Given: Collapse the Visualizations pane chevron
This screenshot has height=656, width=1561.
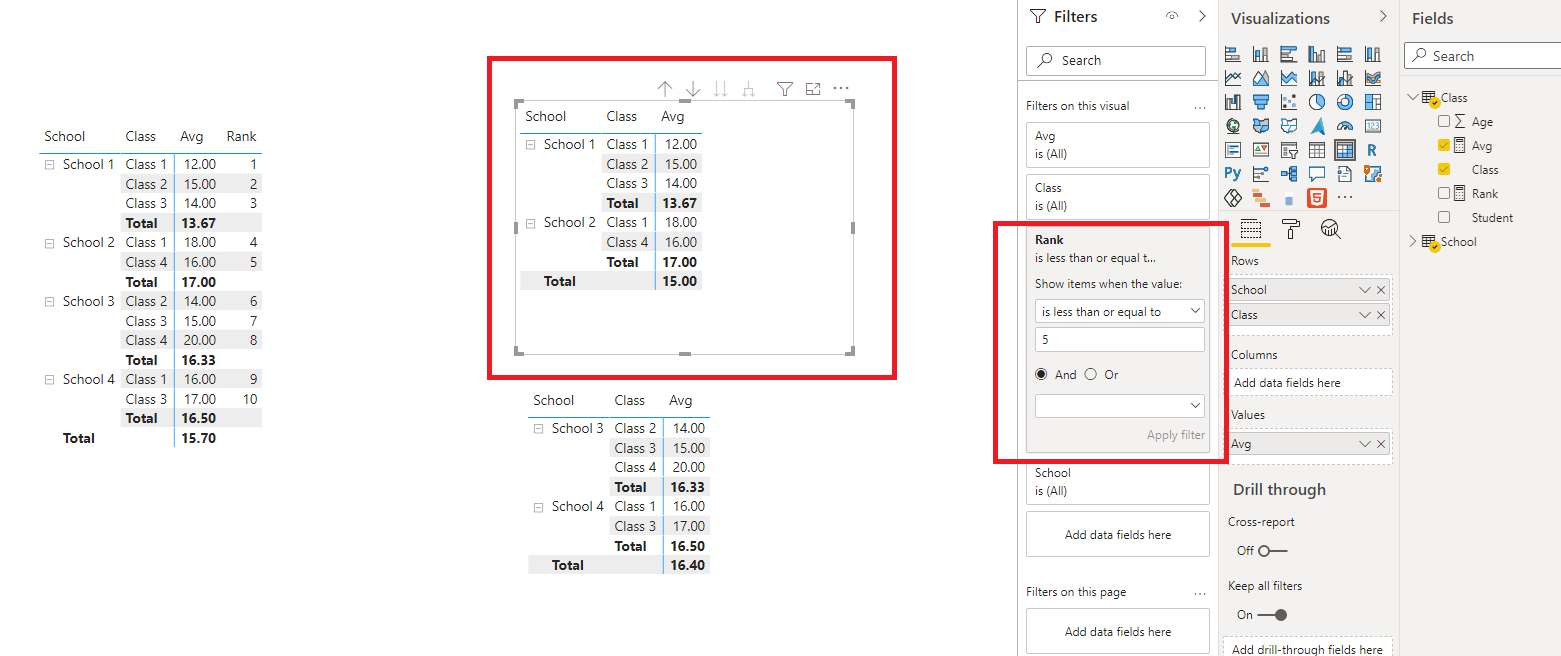Looking at the screenshot, I should click(1383, 16).
